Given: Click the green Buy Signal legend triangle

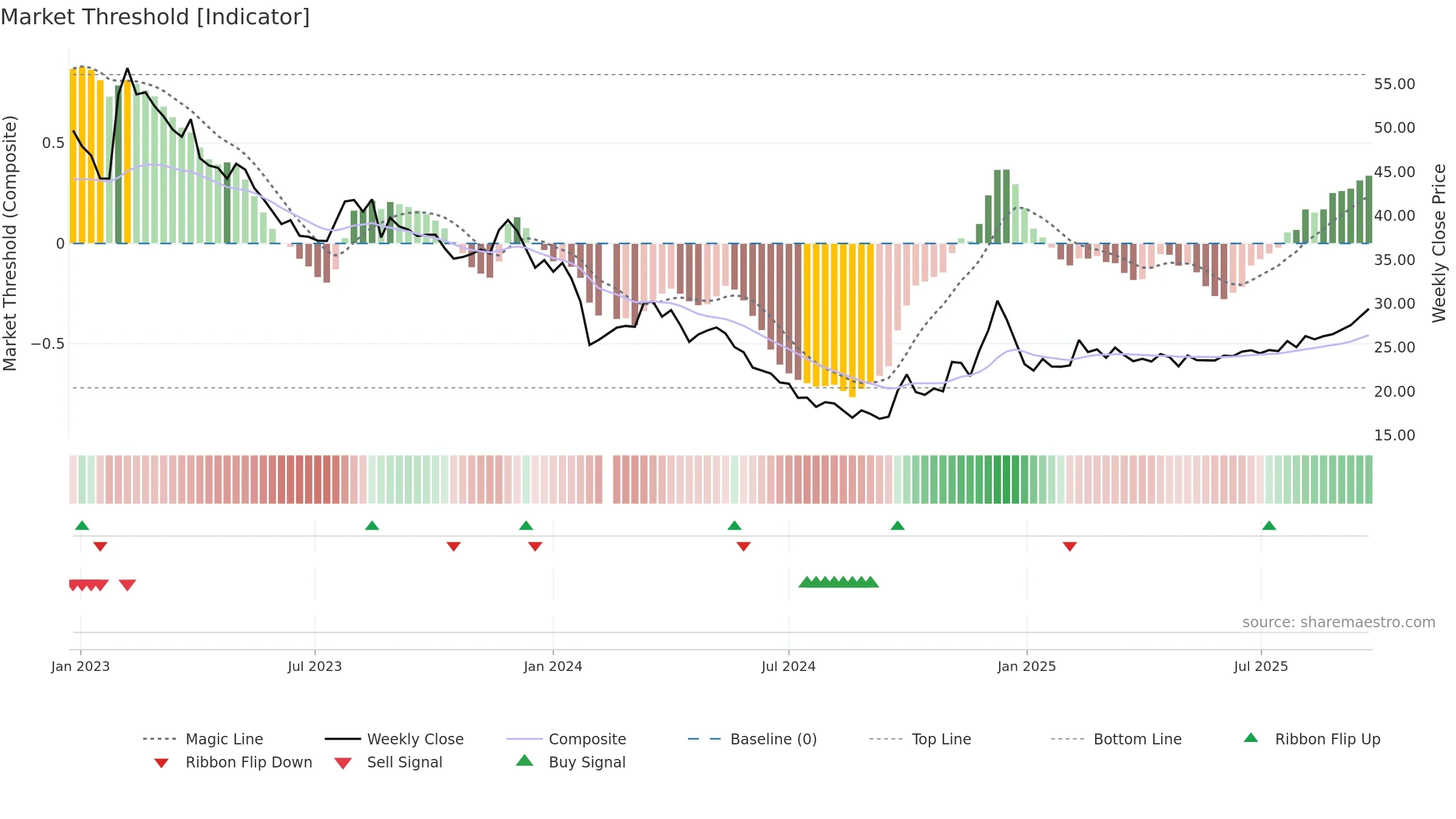Looking at the screenshot, I should (x=524, y=760).
